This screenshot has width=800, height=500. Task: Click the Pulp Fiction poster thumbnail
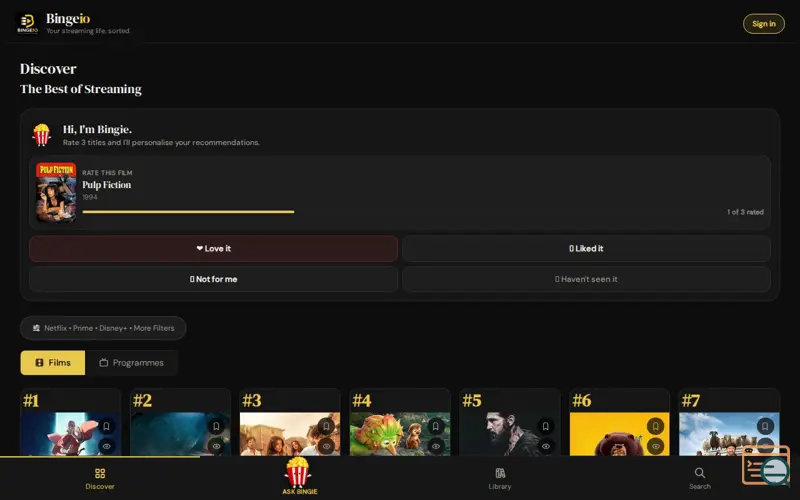pos(56,192)
